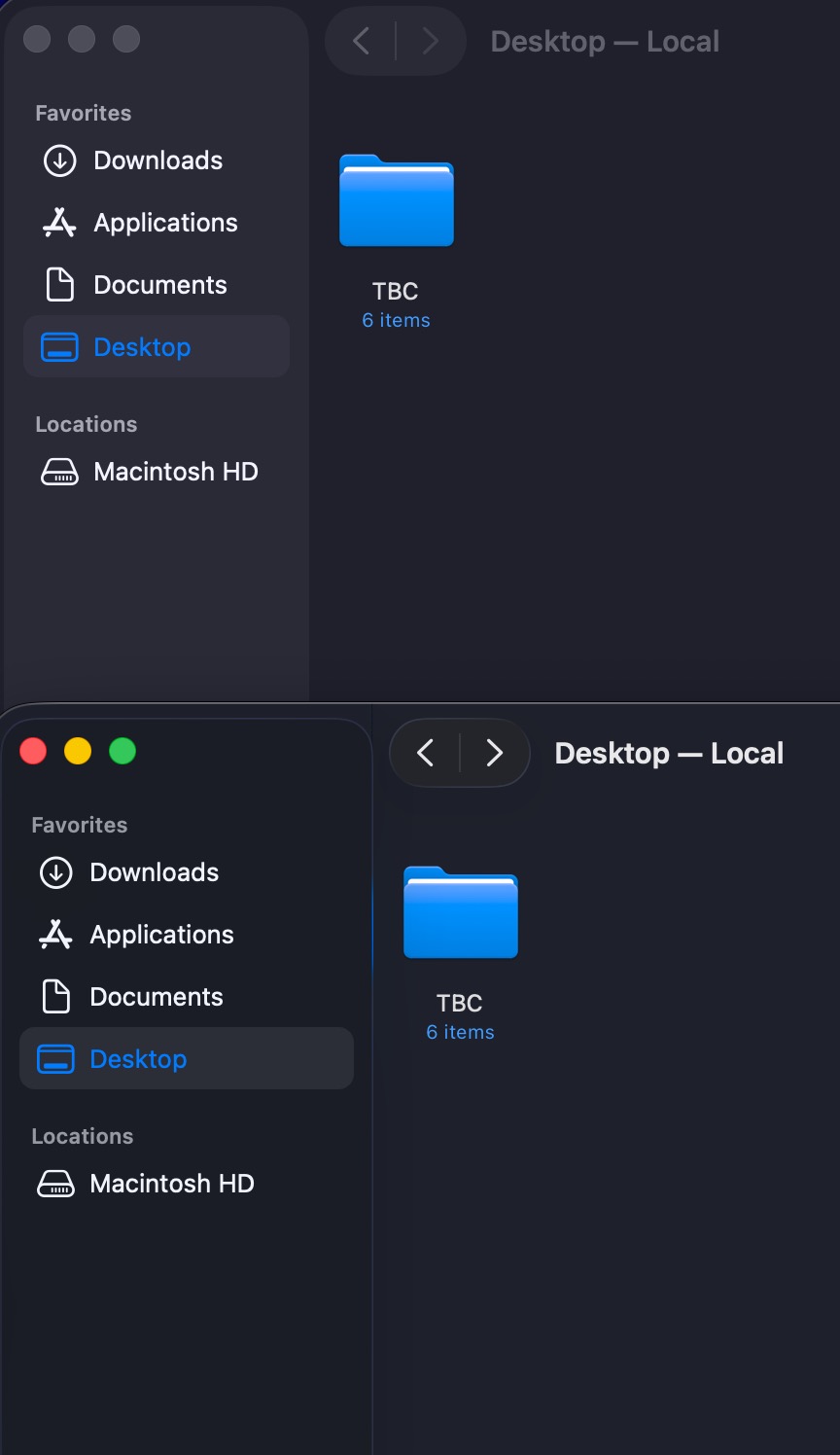Close the front Finder window with the red button
The height and width of the screenshot is (1455, 840).
pos(33,751)
